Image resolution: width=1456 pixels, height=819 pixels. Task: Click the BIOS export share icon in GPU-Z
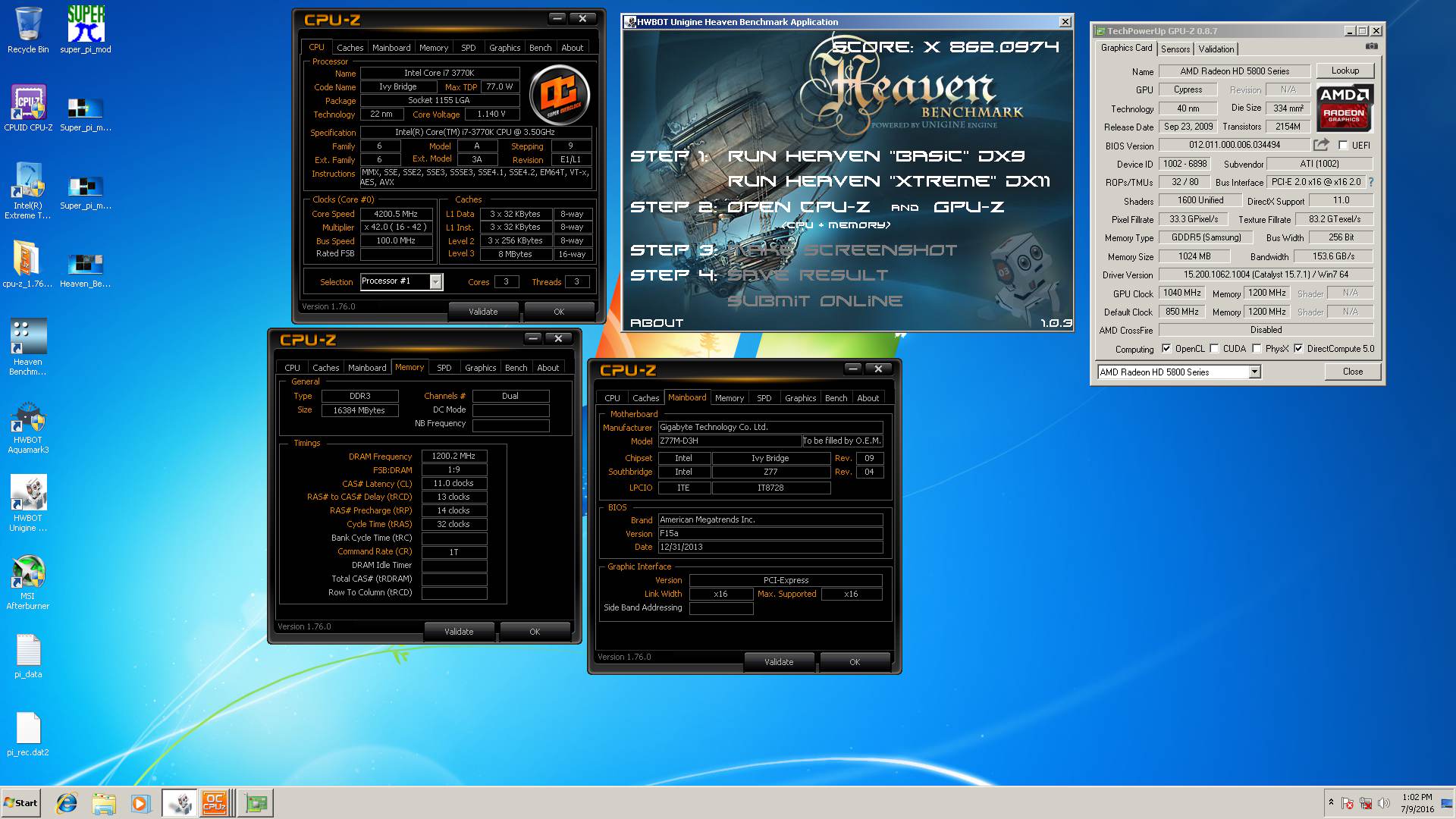[x=1321, y=145]
